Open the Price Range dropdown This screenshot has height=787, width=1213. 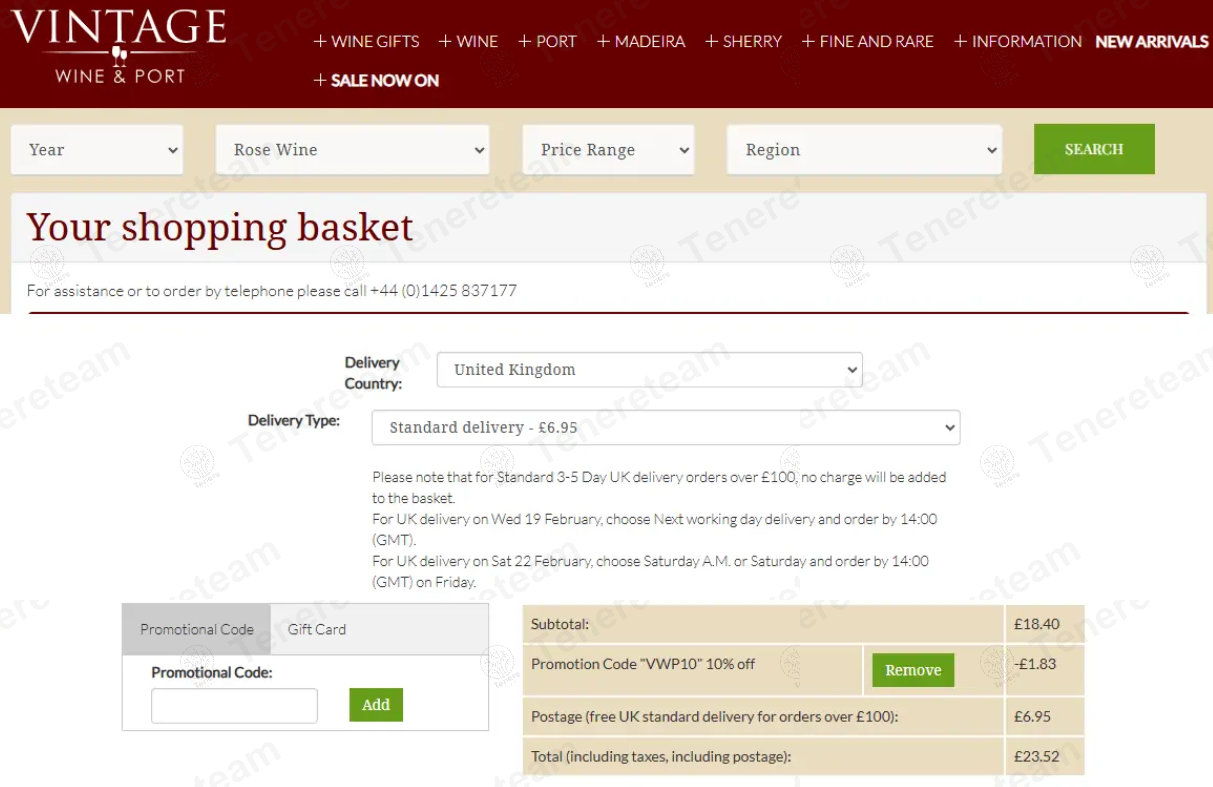coord(608,150)
